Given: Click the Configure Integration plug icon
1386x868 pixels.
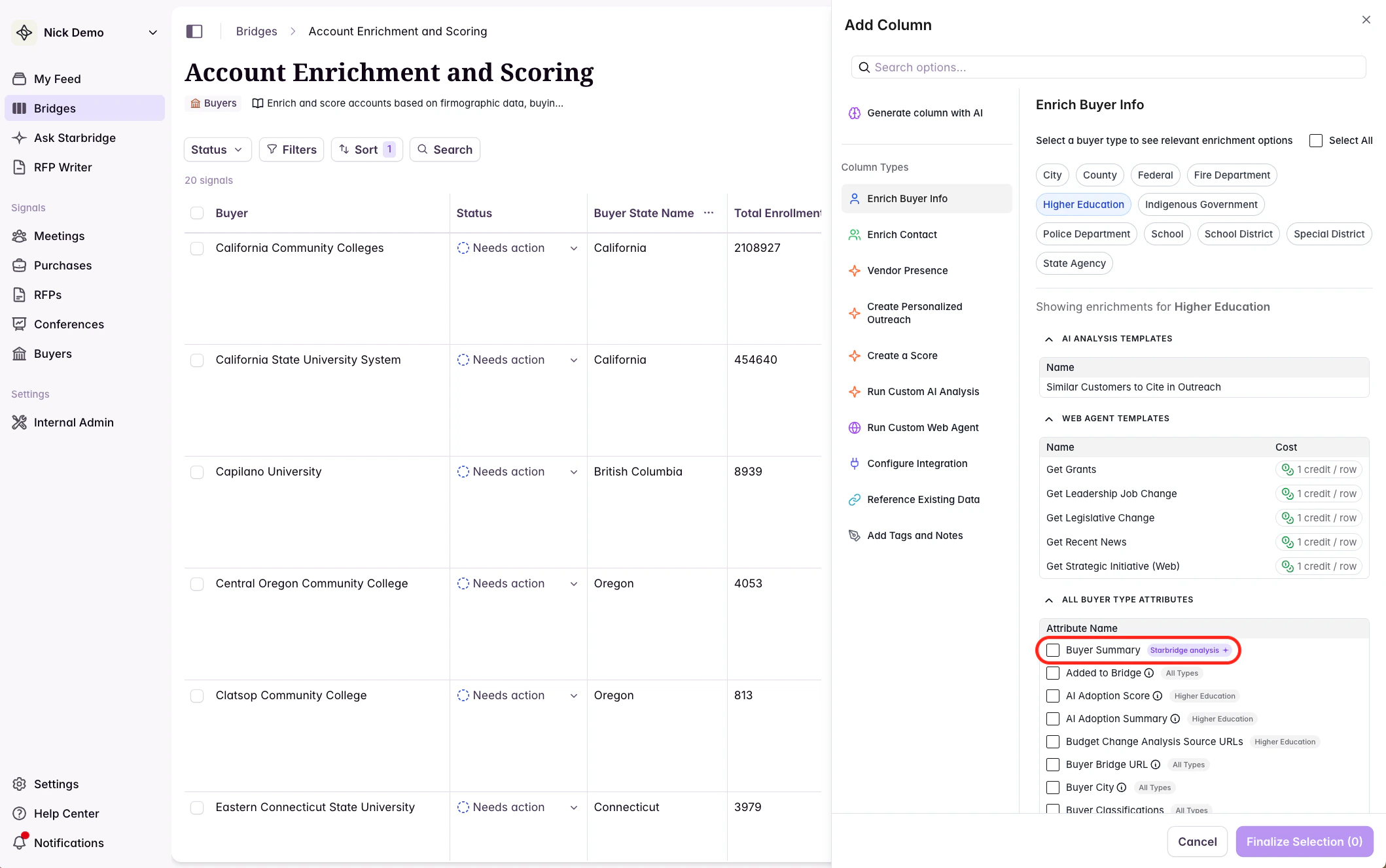Looking at the screenshot, I should coord(854,464).
